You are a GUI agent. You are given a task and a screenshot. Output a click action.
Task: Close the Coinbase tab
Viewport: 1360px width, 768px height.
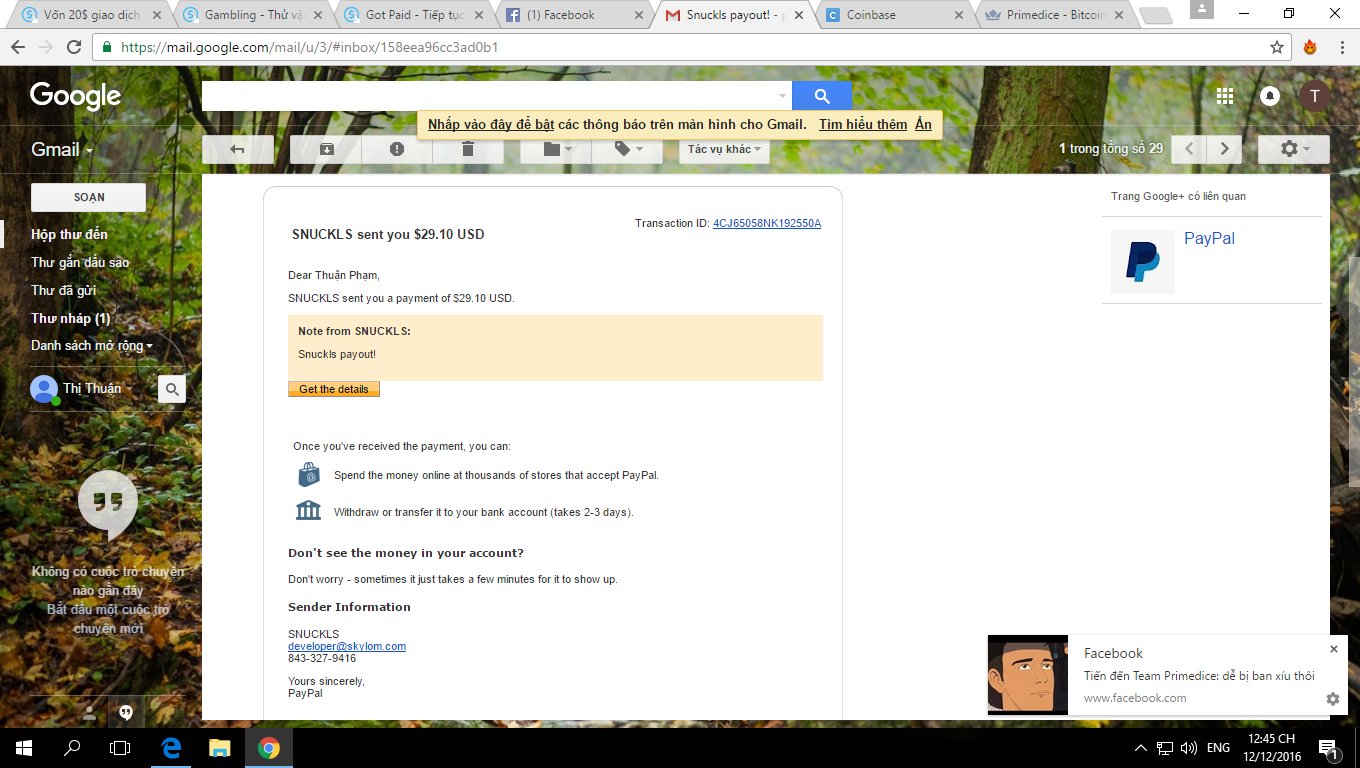tap(959, 15)
